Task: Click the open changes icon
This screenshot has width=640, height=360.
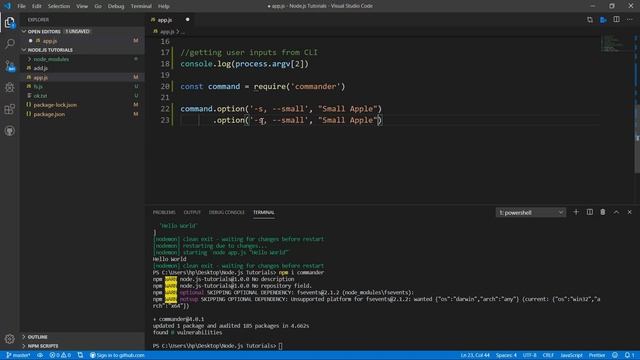Action: pos(590,20)
